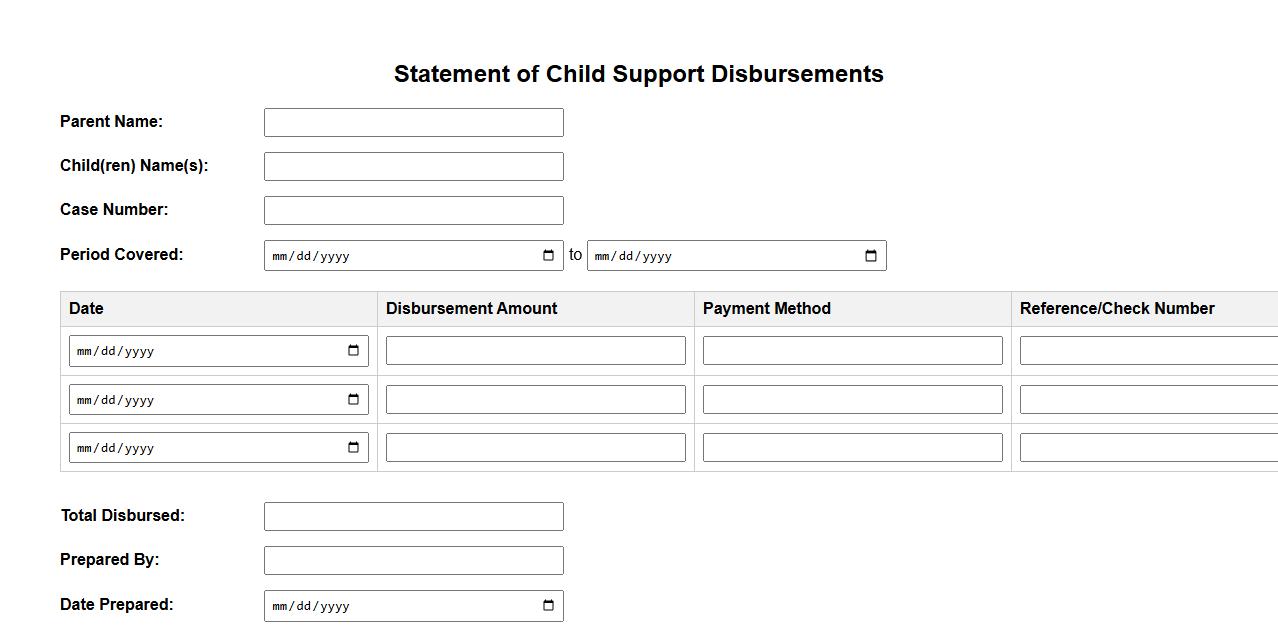Select the Case Number field
1278x635 pixels.
413,211
